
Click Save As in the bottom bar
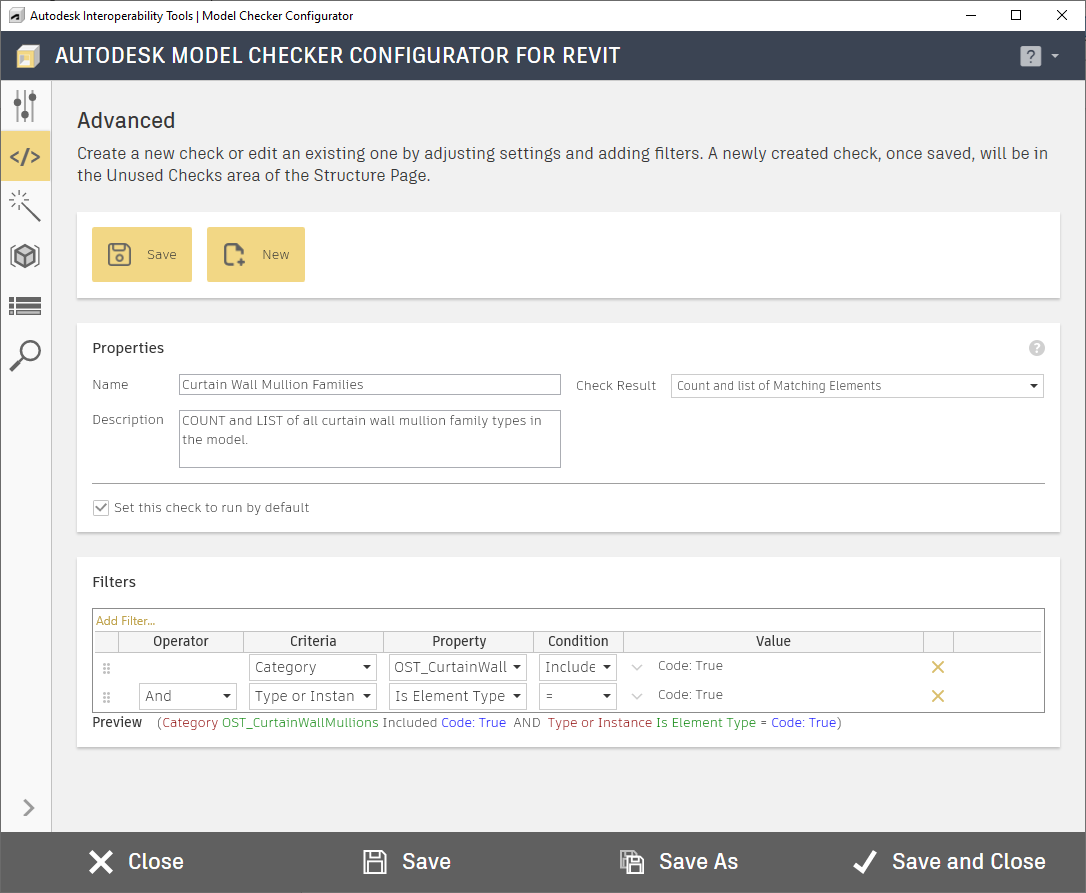[x=679, y=862]
